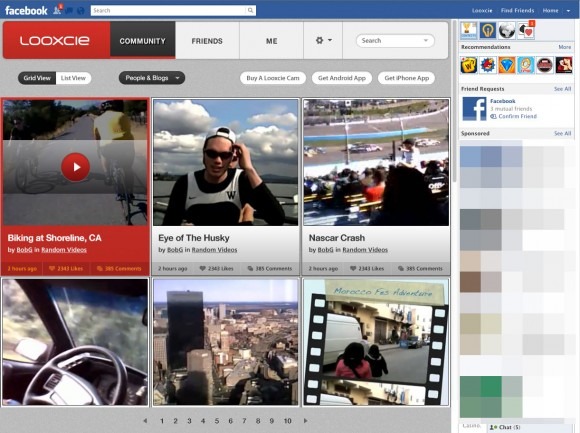Click Buy A Looxcie Cam button
Screen dimensions: 580x433
pos(273,78)
